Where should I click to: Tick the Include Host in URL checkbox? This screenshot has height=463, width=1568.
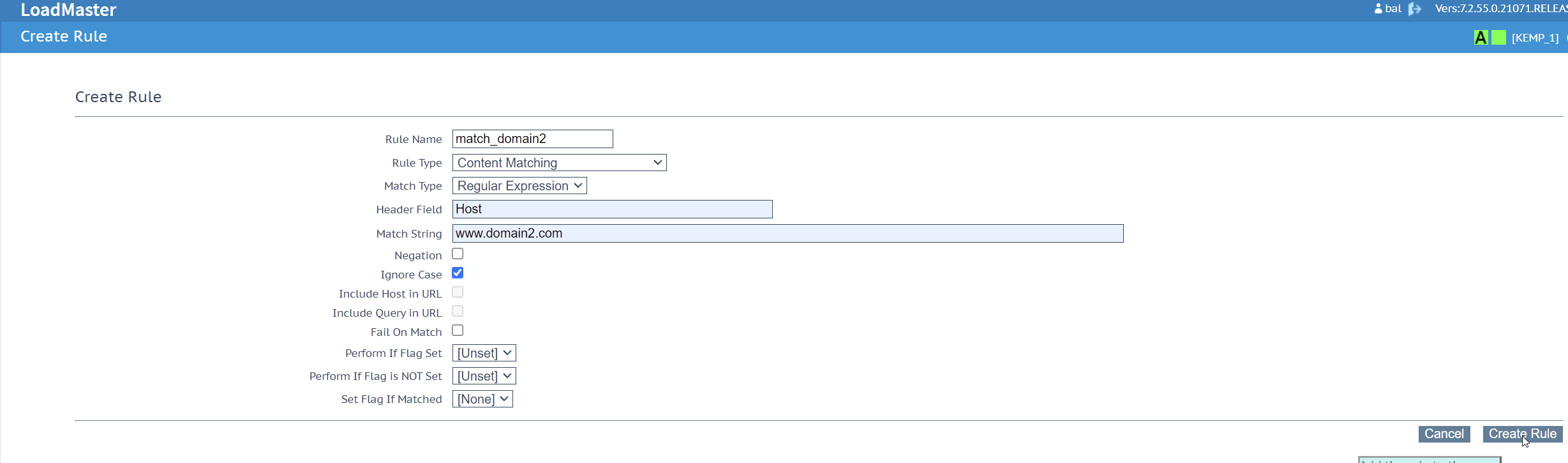[x=458, y=292]
